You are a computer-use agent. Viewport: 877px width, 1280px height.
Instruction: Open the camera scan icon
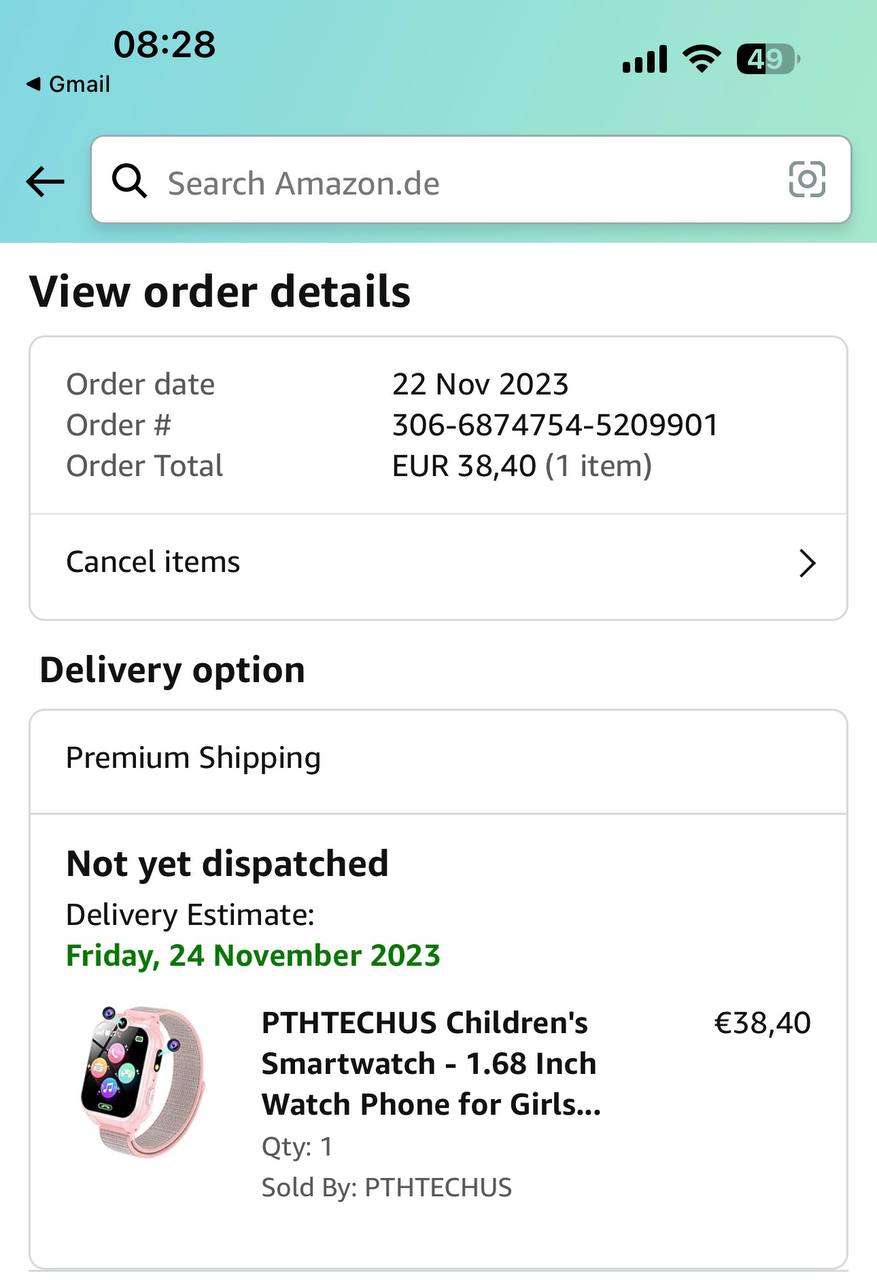(x=807, y=180)
